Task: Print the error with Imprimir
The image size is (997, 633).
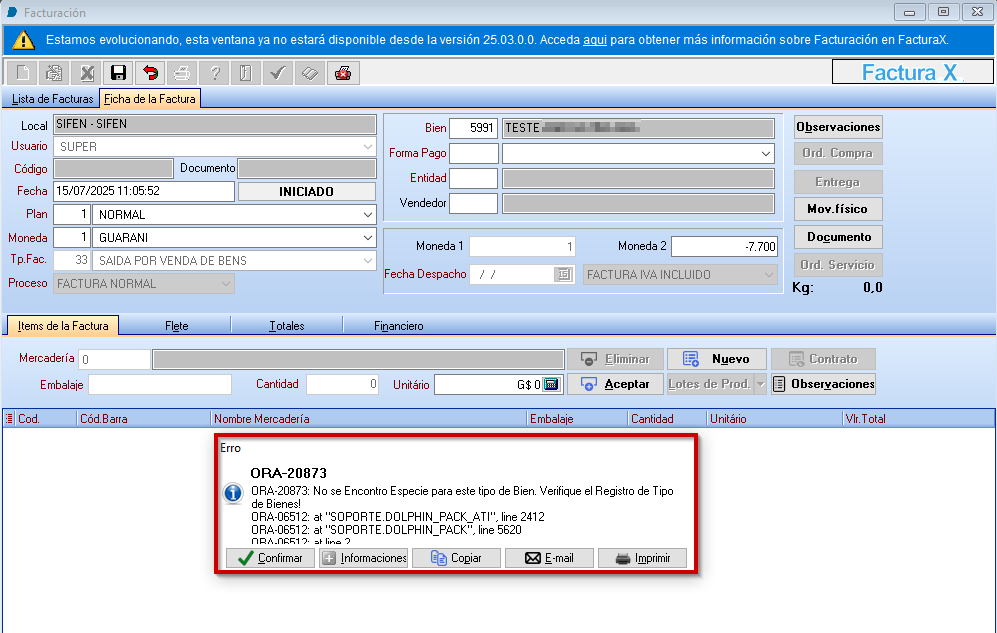Action: [642, 558]
